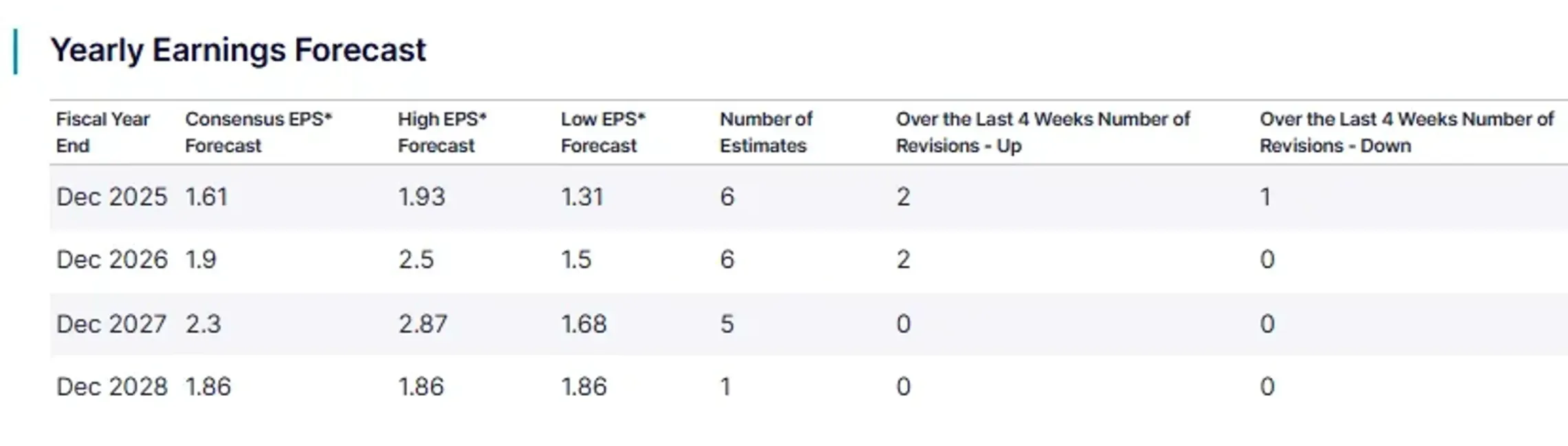Click the Fiscal Year End column header

102,132
